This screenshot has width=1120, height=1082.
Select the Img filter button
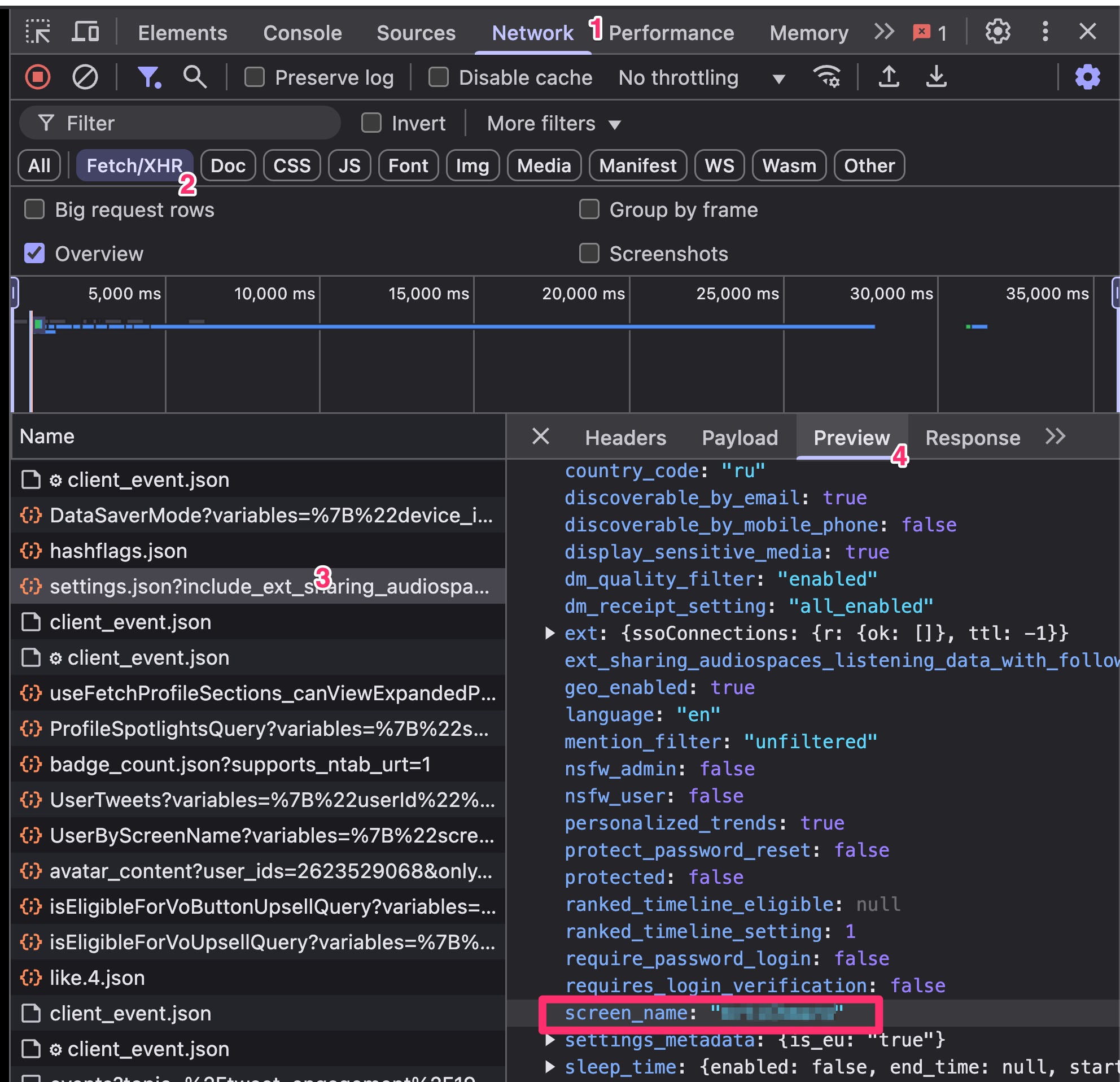pyautogui.click(x=472, y=166)
